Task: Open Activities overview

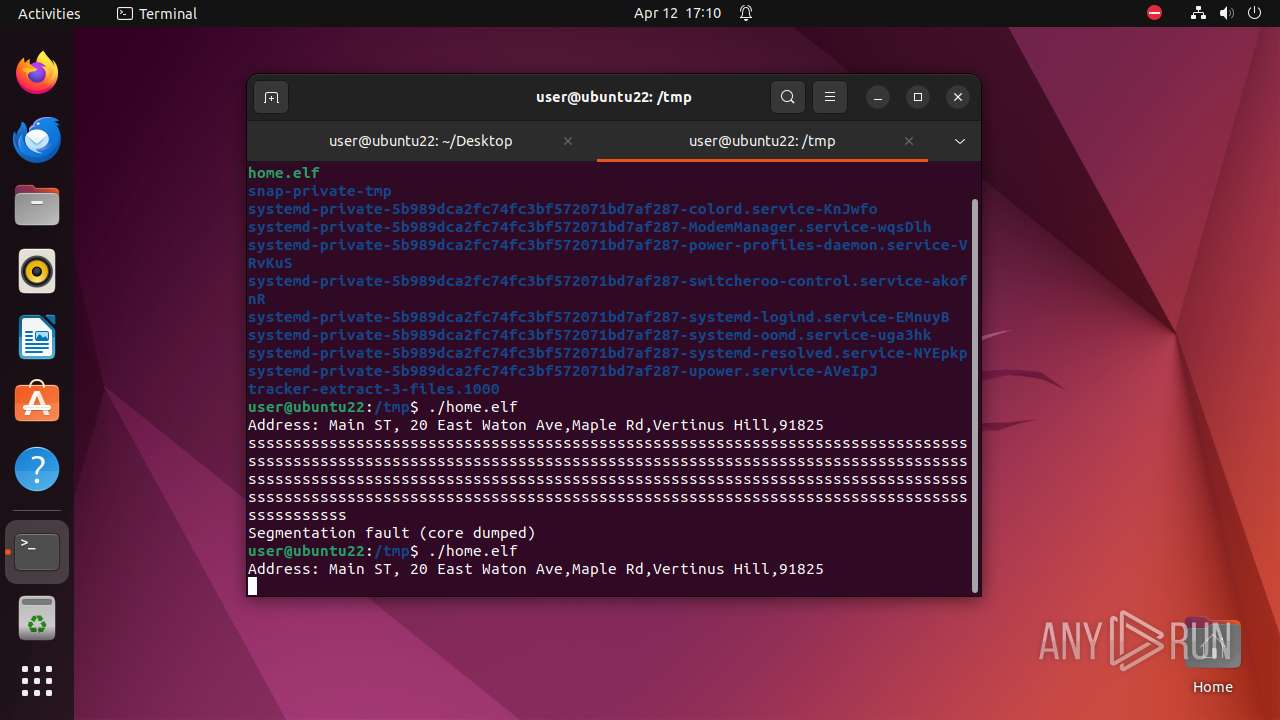Action: point(49,13)
